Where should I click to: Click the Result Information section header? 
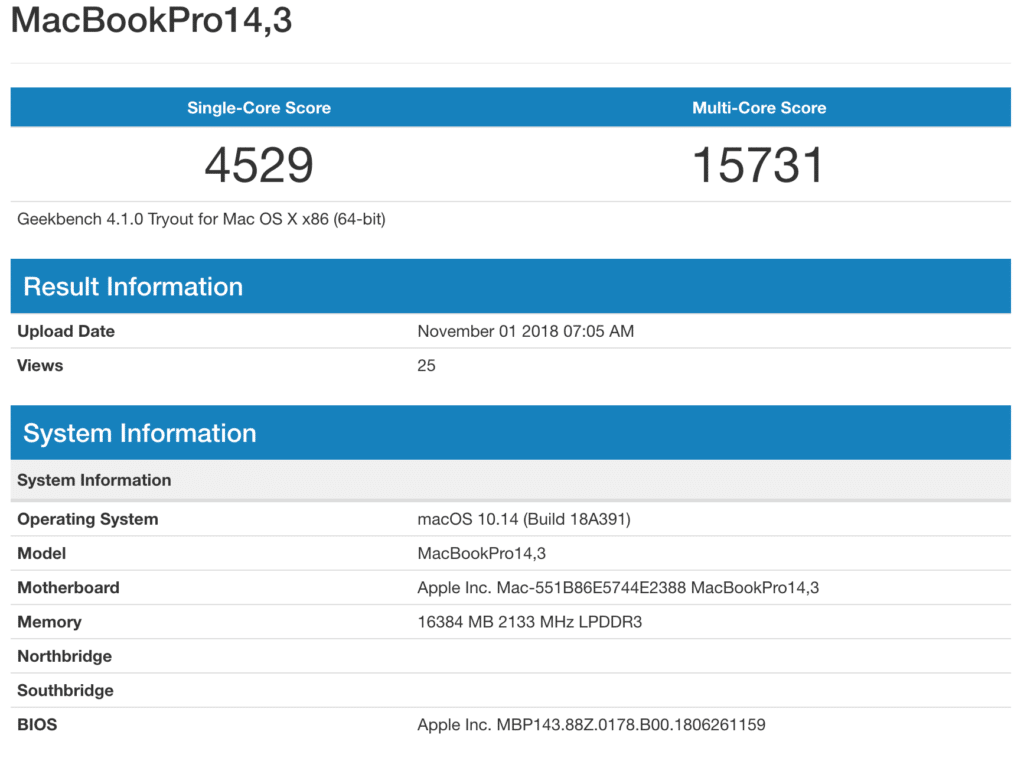pos(133,287)
